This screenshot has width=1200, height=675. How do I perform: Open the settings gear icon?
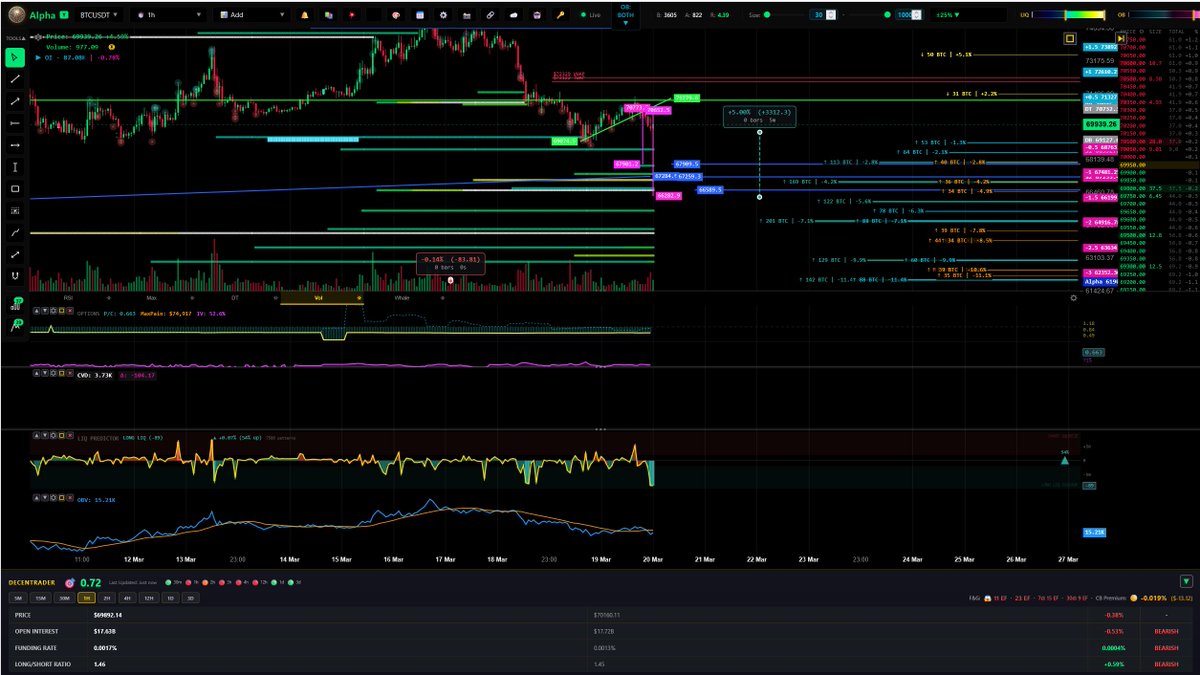[443, 15]
